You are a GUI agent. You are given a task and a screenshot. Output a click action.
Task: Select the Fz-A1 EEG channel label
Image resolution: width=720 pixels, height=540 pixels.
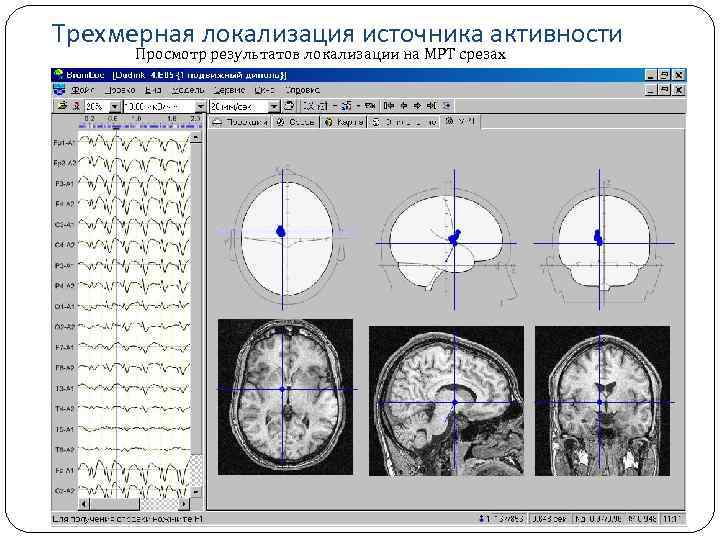pos(64,471)
